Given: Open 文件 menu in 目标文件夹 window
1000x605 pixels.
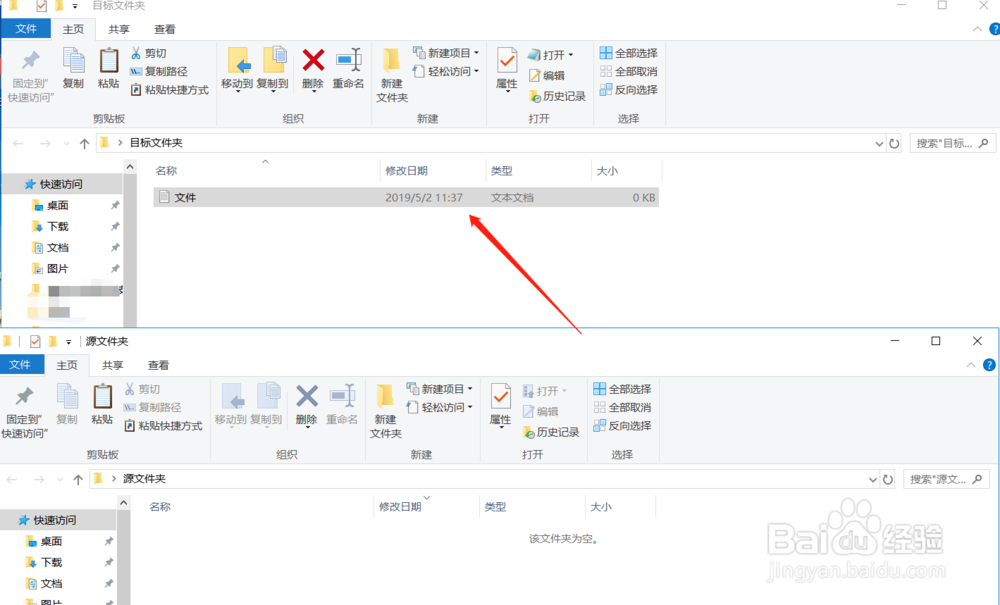Looking at the screenshot, I should (x=26, y=29).
